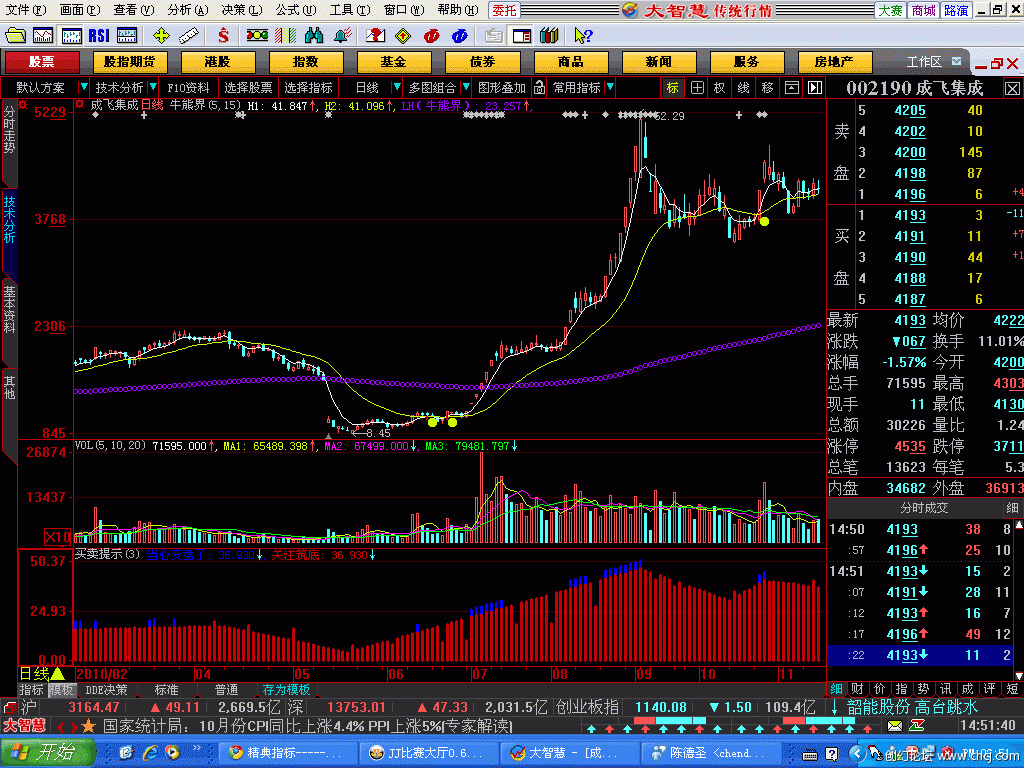Click the yellow four-way move arrows icon
The width and height of the screenshot is (1024, 768).
161,35
